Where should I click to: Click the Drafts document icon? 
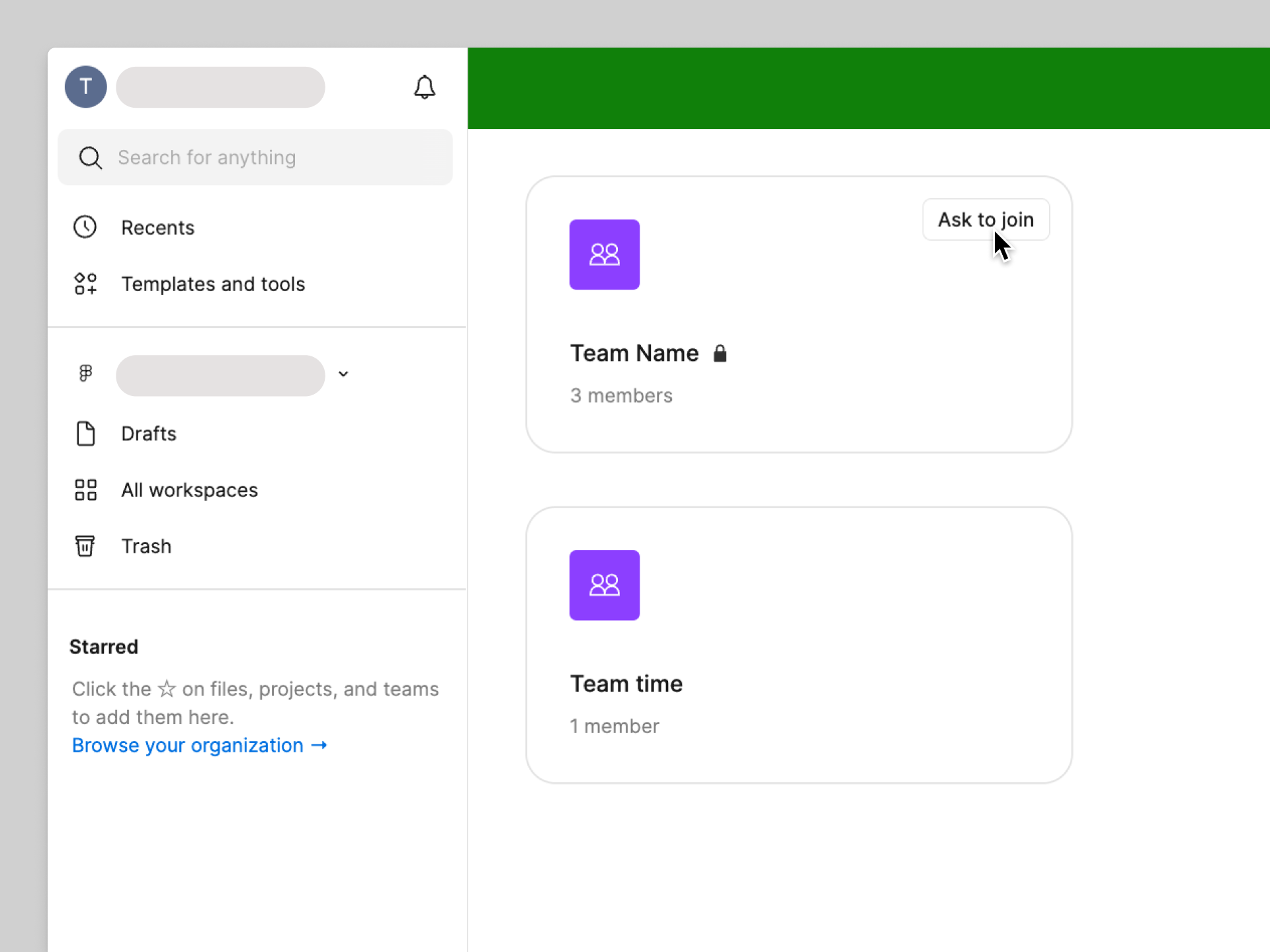click(x=86, y=434)
